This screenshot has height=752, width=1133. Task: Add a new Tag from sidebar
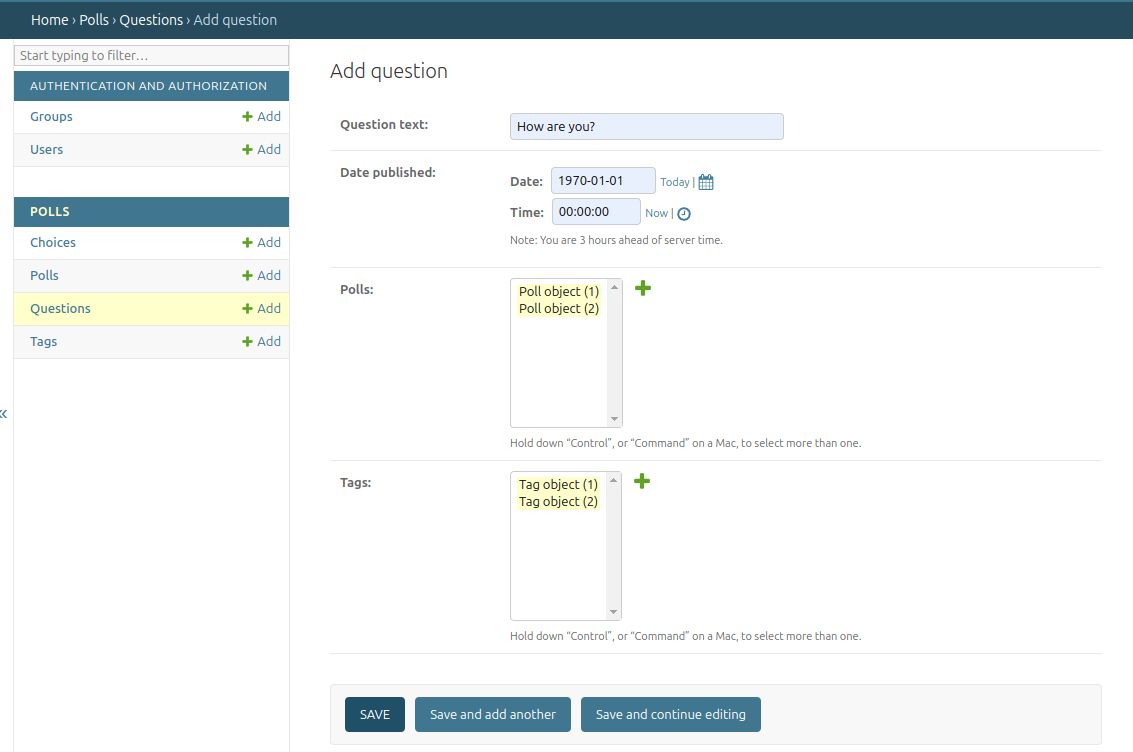(x=262, y=342)
